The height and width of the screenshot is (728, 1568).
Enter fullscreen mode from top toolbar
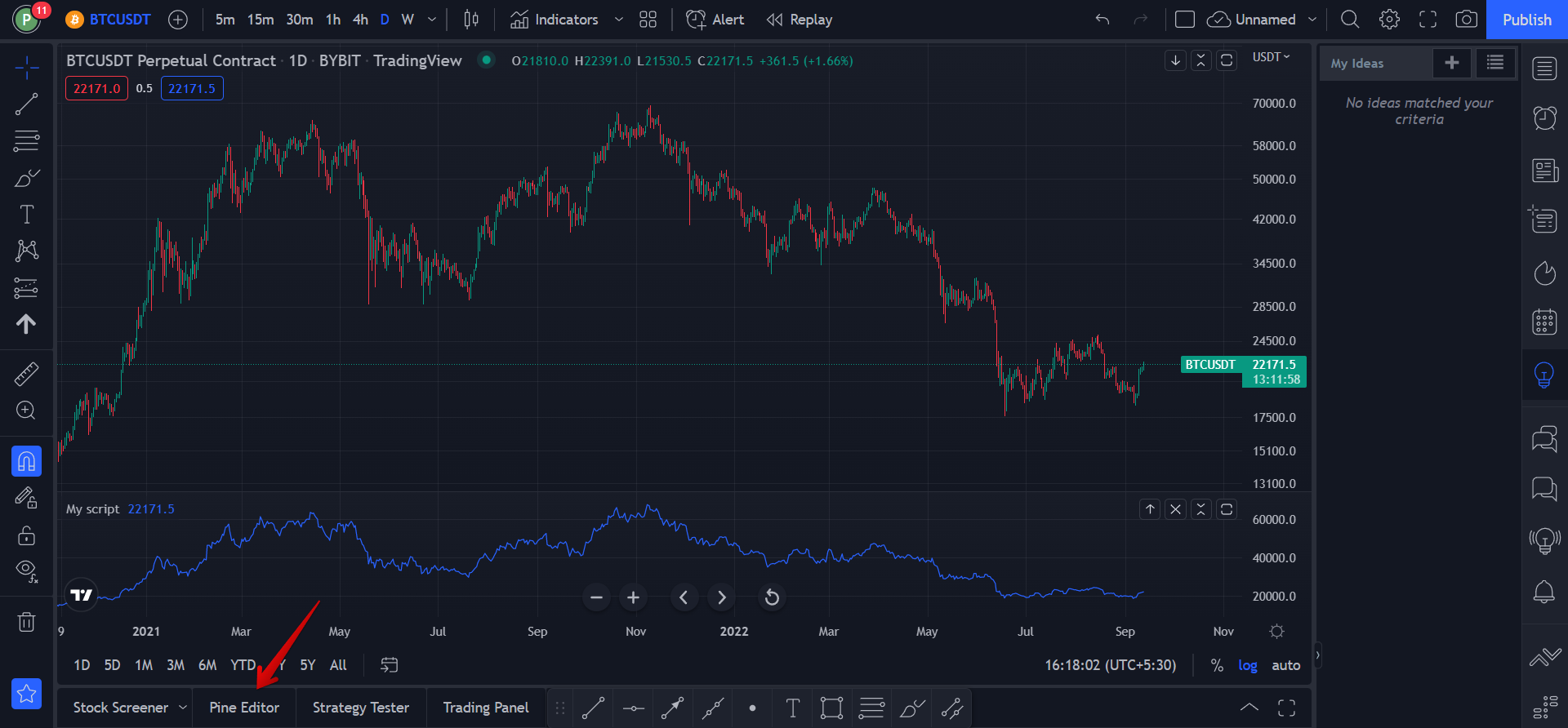click(1428, 20)
